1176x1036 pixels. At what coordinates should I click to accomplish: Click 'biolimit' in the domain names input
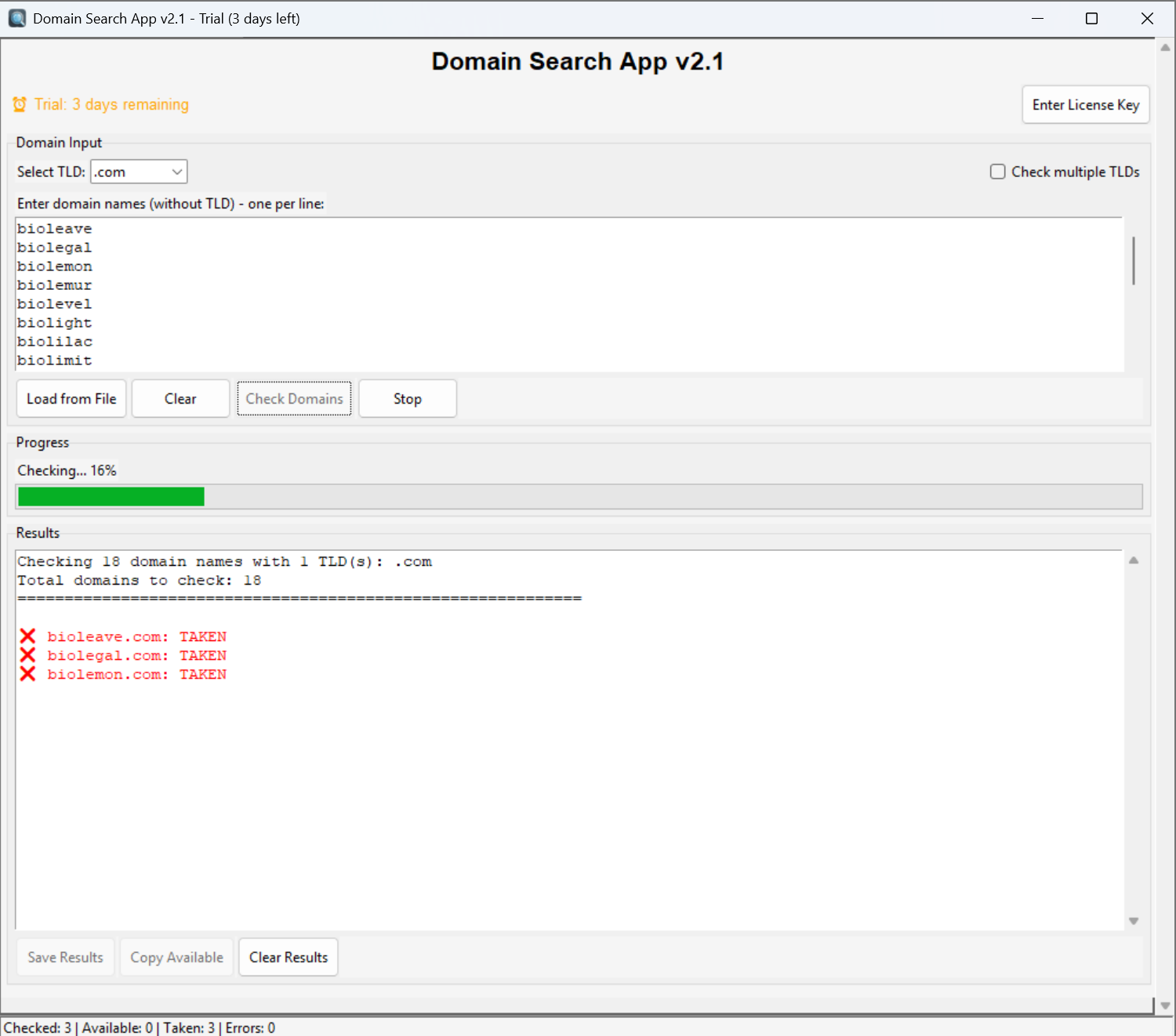55,360
